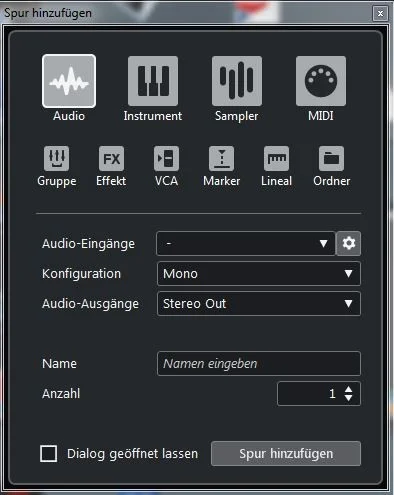Enable Dialog geöffnet lassen checkbox

pos(49,454)
